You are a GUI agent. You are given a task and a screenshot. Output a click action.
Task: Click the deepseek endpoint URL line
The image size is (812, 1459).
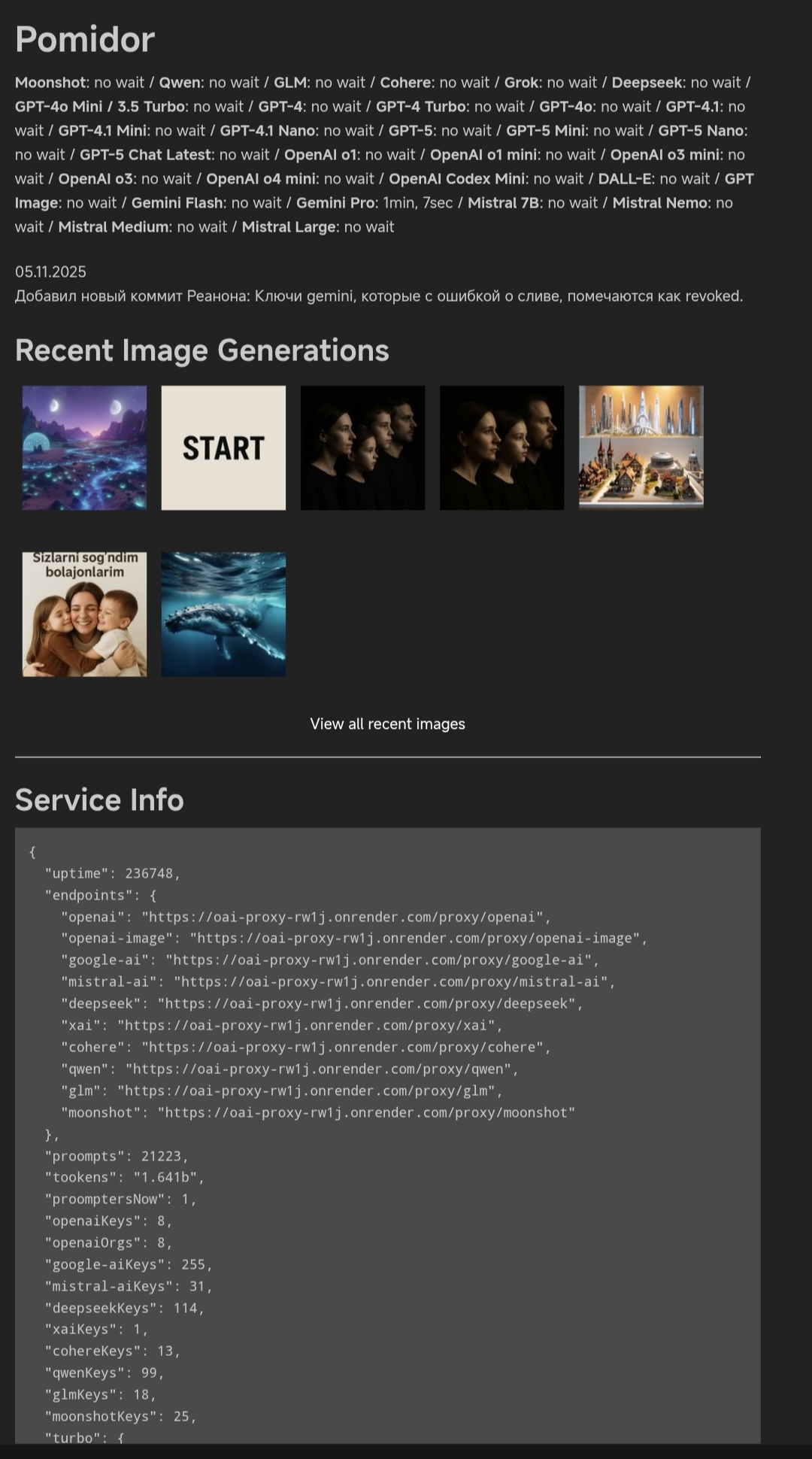(x=322, y=1003)
